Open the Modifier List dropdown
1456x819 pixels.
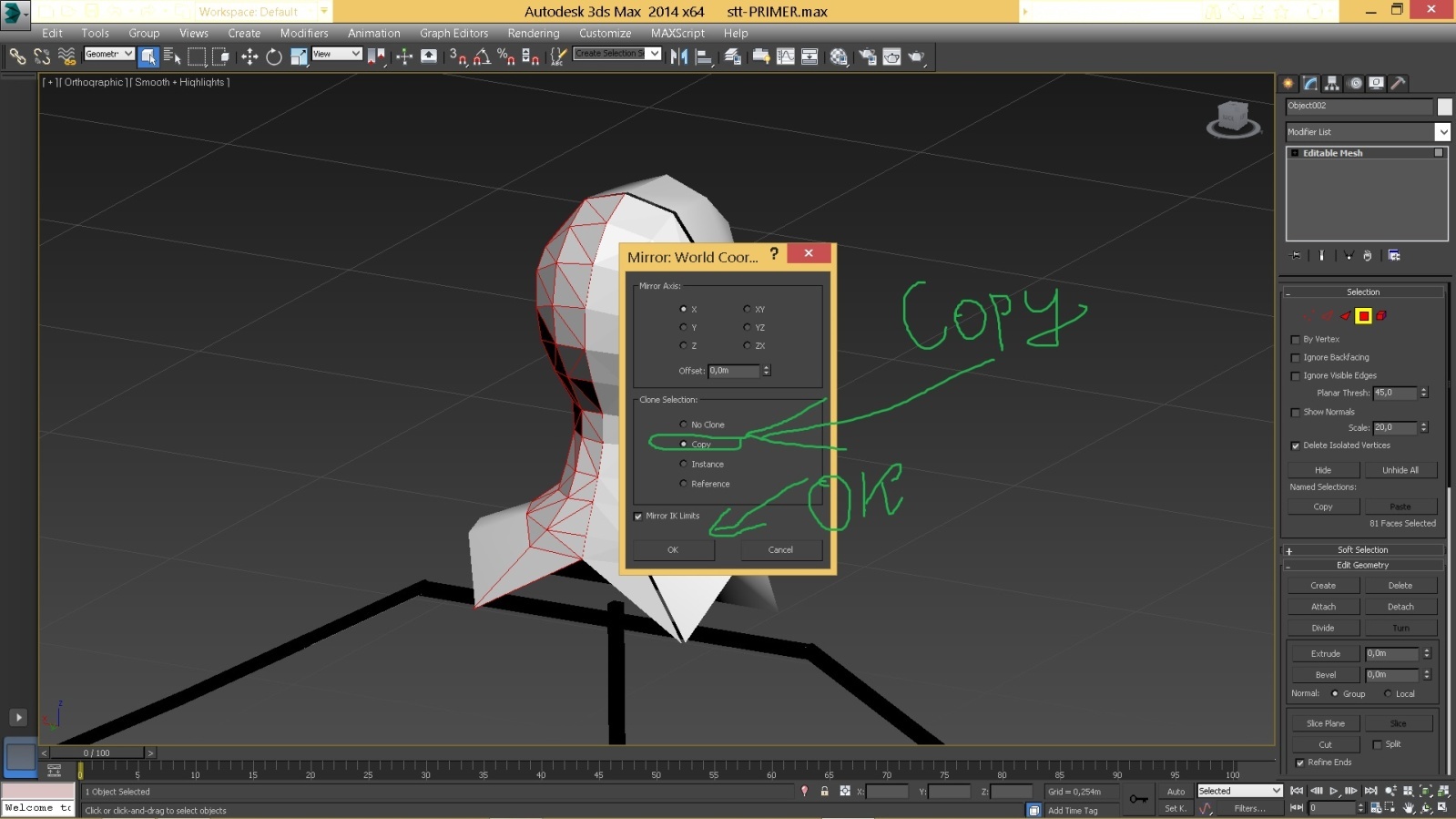(1367, 132)
